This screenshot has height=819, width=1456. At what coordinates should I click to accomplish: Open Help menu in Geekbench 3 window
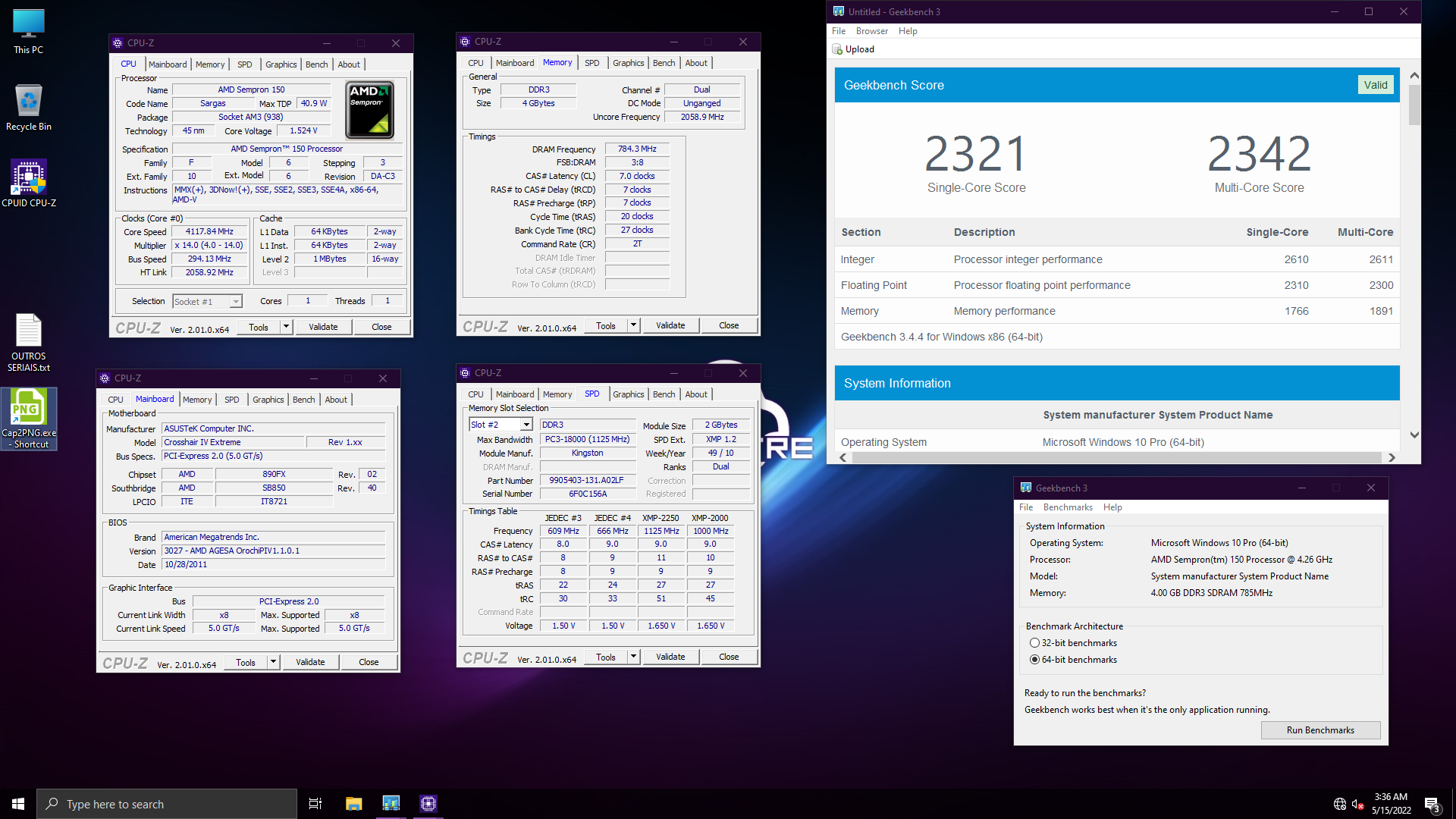(1112, 507)
